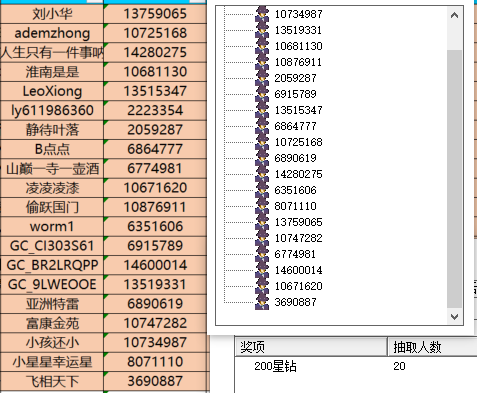Click the user icon beside 6864777 in the list
Image resolution: width=477 pixels, height=393 pixels.
(x=262, y=126)
